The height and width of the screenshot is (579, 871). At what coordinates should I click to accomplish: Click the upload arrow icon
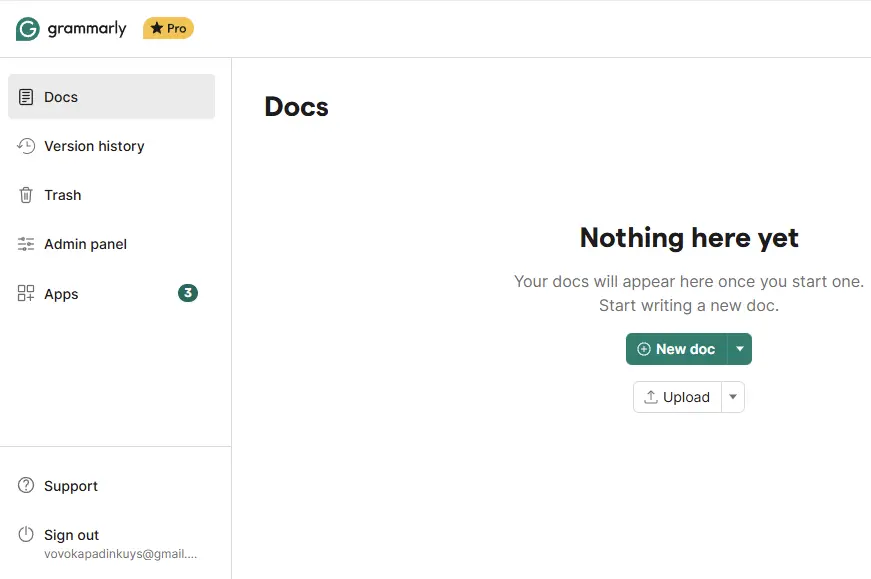(x=650, y=397)
